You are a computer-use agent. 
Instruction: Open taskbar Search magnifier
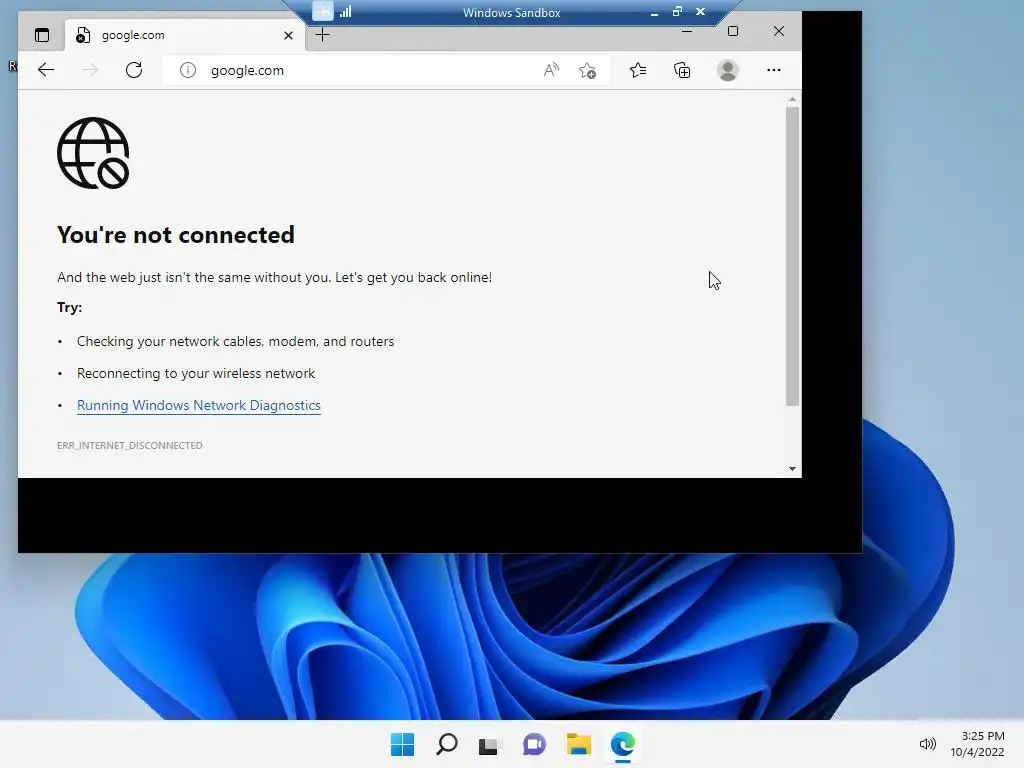coord(447,744)
